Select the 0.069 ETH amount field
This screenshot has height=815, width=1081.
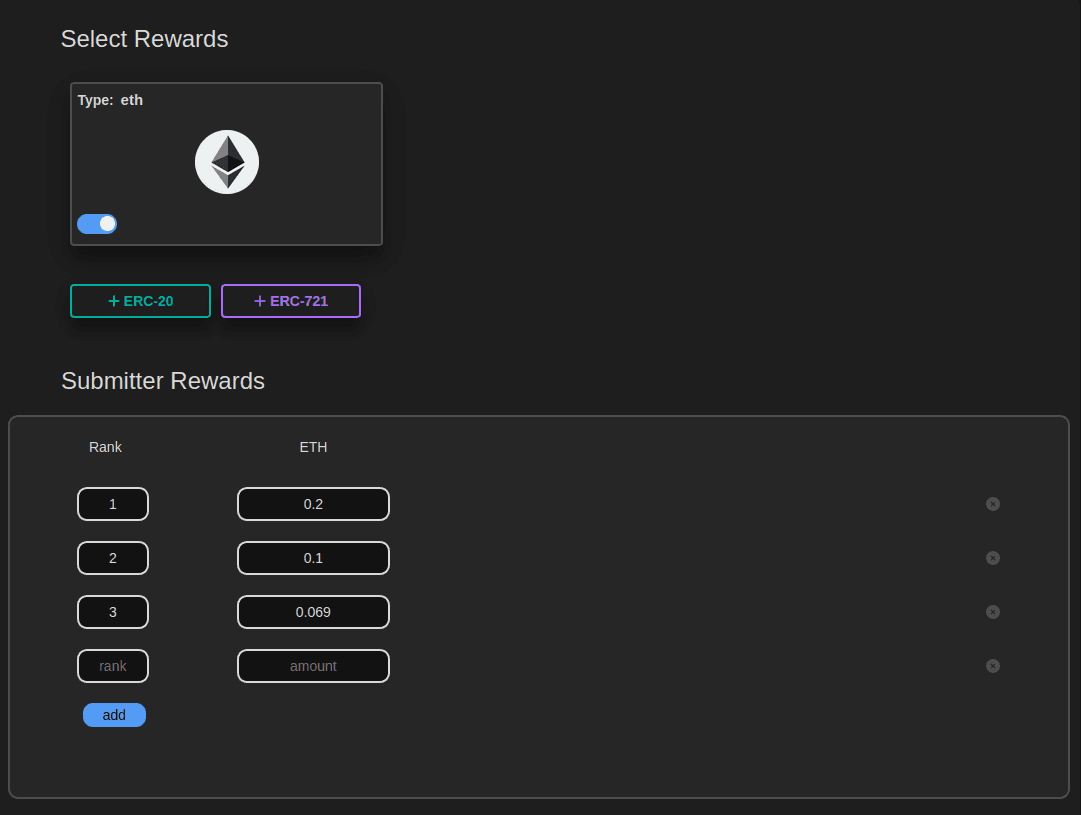(x=313, y=612)
